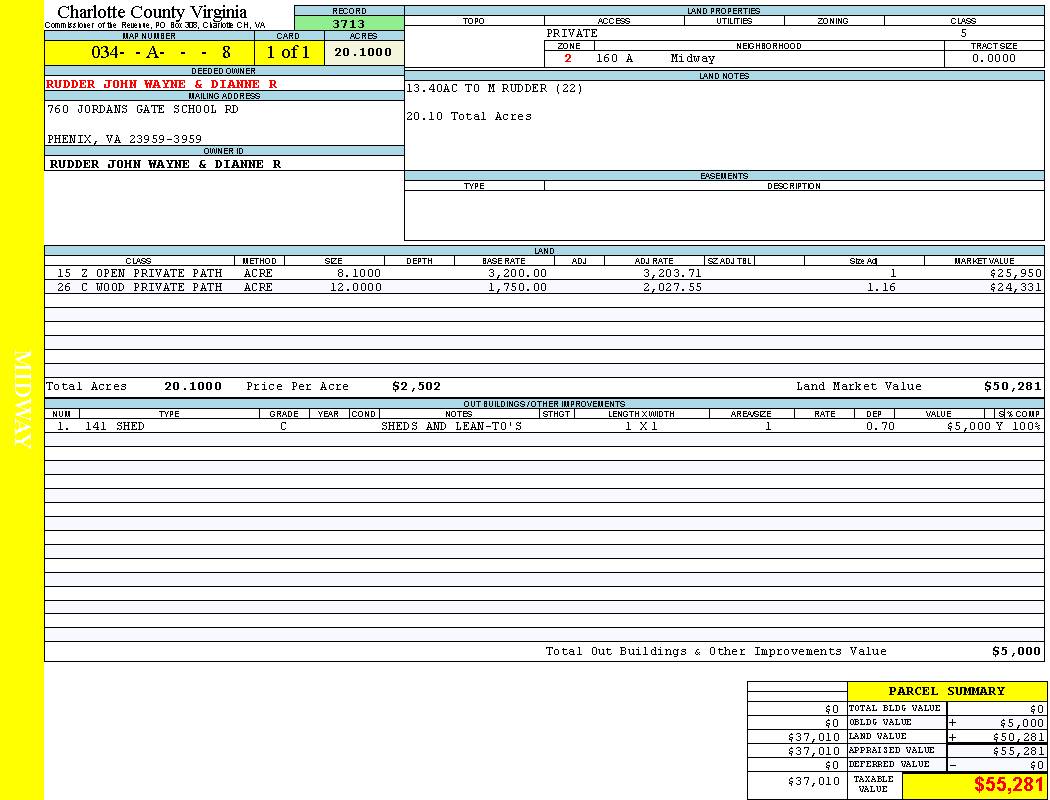Click Total Out Buildings value $5,000
The image size is (1050, 800).
[x=1016, y=652]
